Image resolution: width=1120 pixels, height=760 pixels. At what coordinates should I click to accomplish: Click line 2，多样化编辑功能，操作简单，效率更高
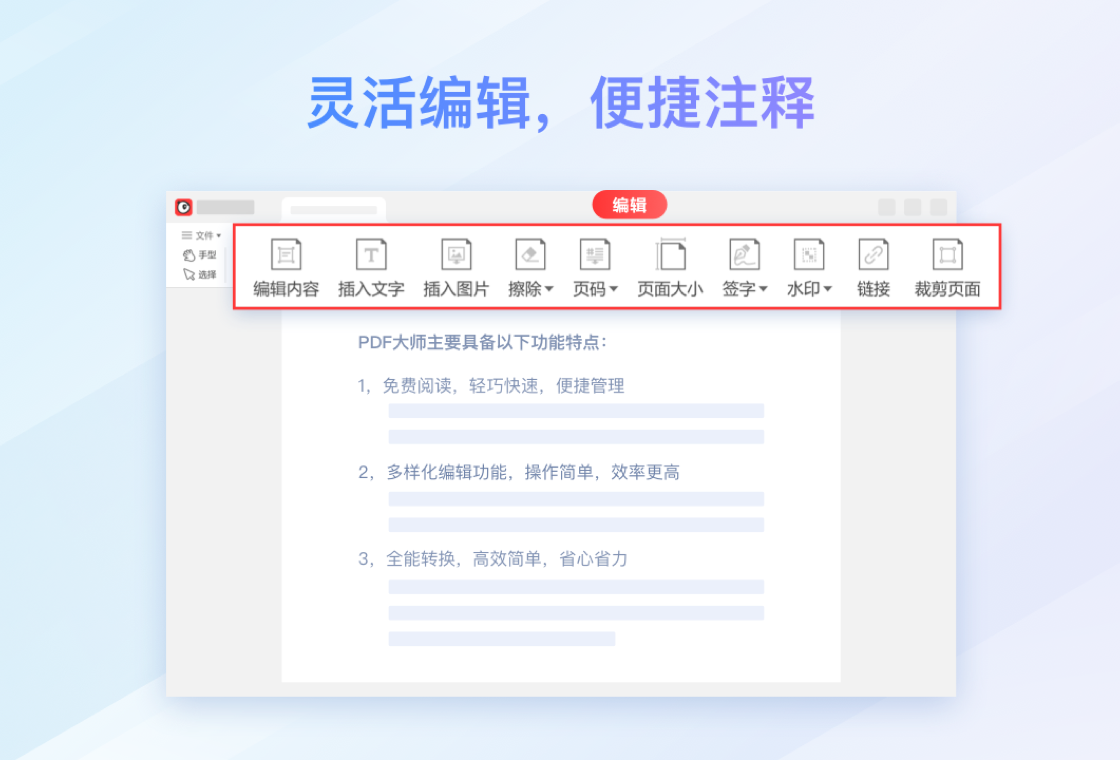(519, 472)
